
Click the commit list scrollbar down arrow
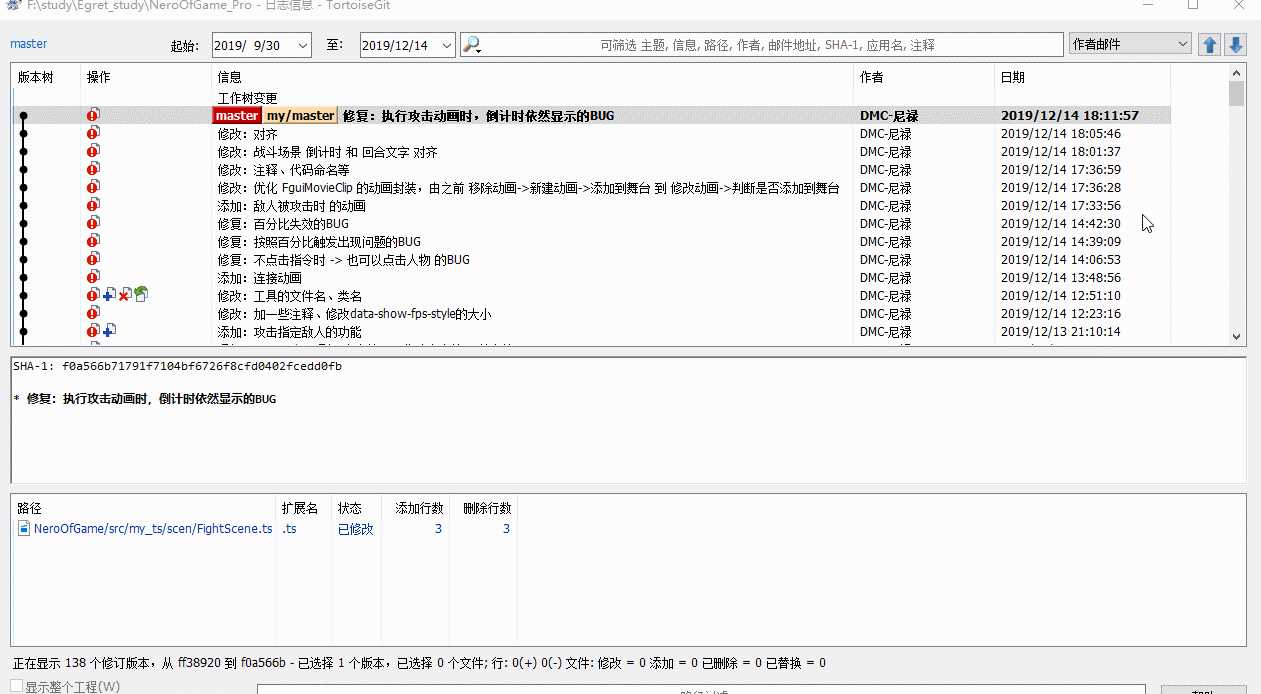(x=1236, y=337)
